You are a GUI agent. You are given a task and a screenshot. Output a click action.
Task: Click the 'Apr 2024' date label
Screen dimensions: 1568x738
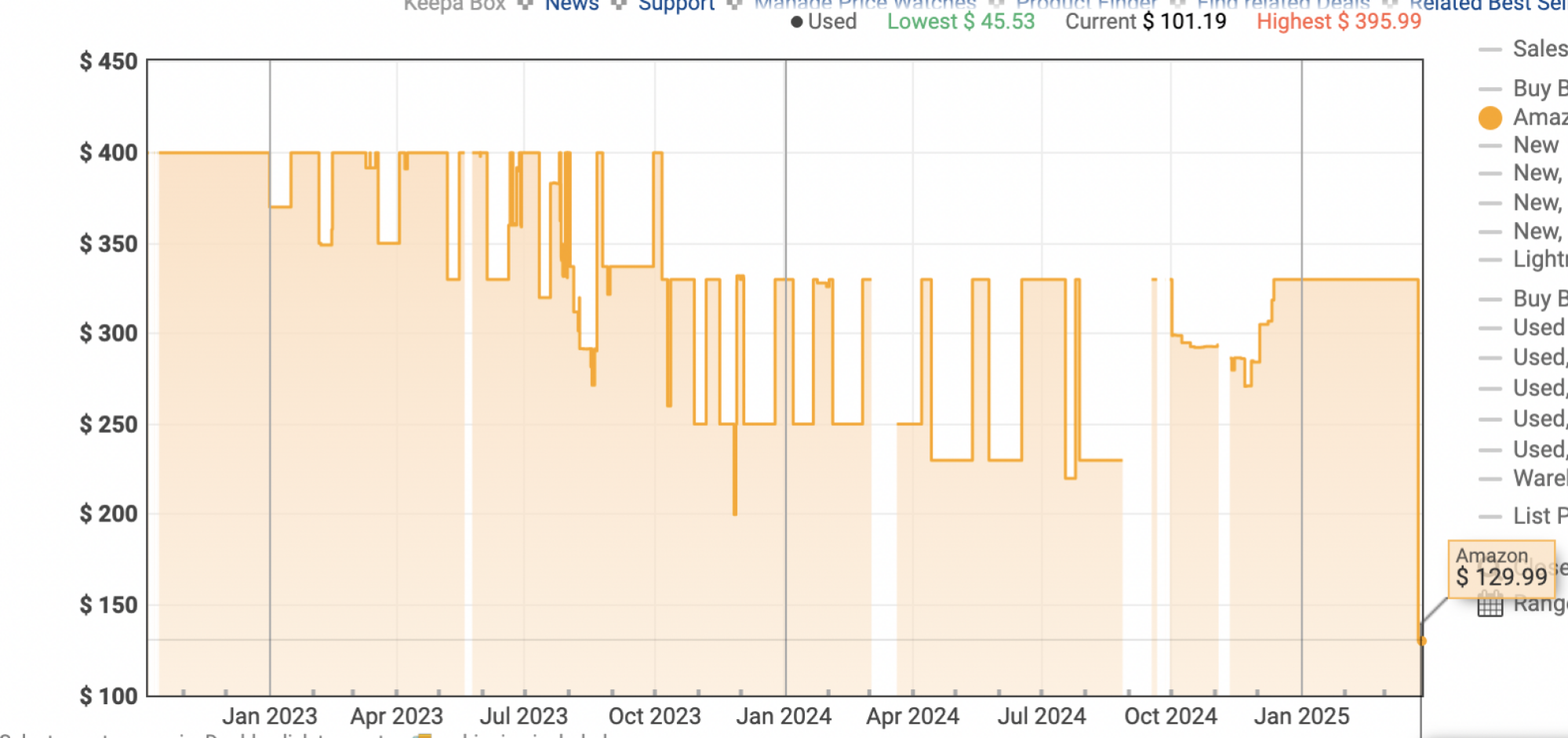(x=912, y=716)
